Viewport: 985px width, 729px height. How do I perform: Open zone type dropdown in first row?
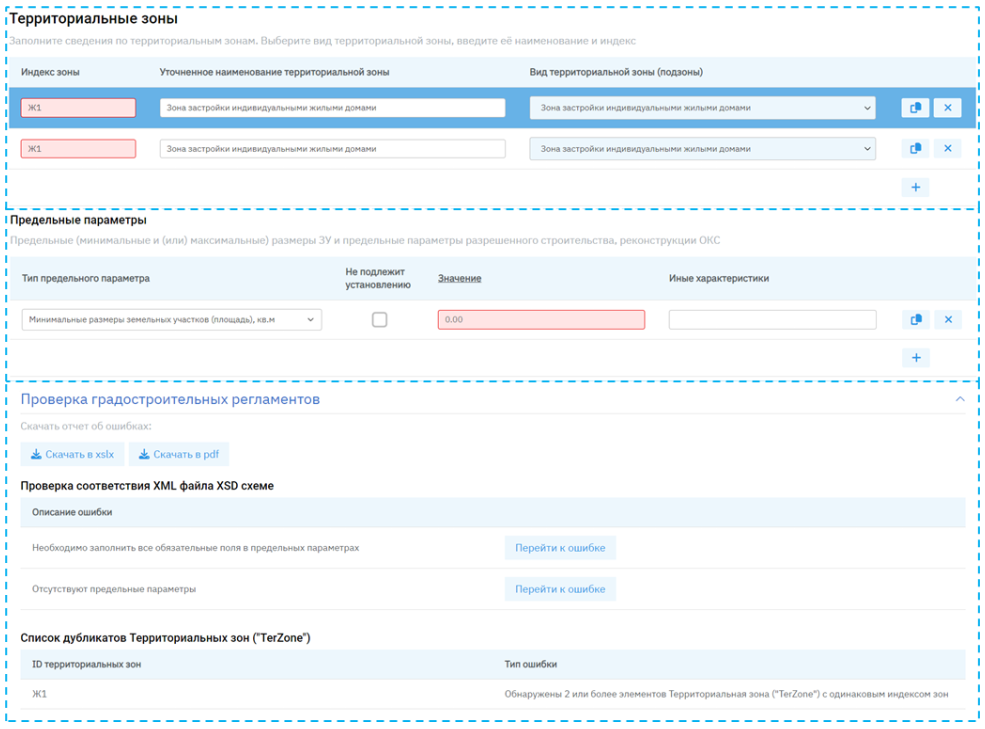click(702, 108)
